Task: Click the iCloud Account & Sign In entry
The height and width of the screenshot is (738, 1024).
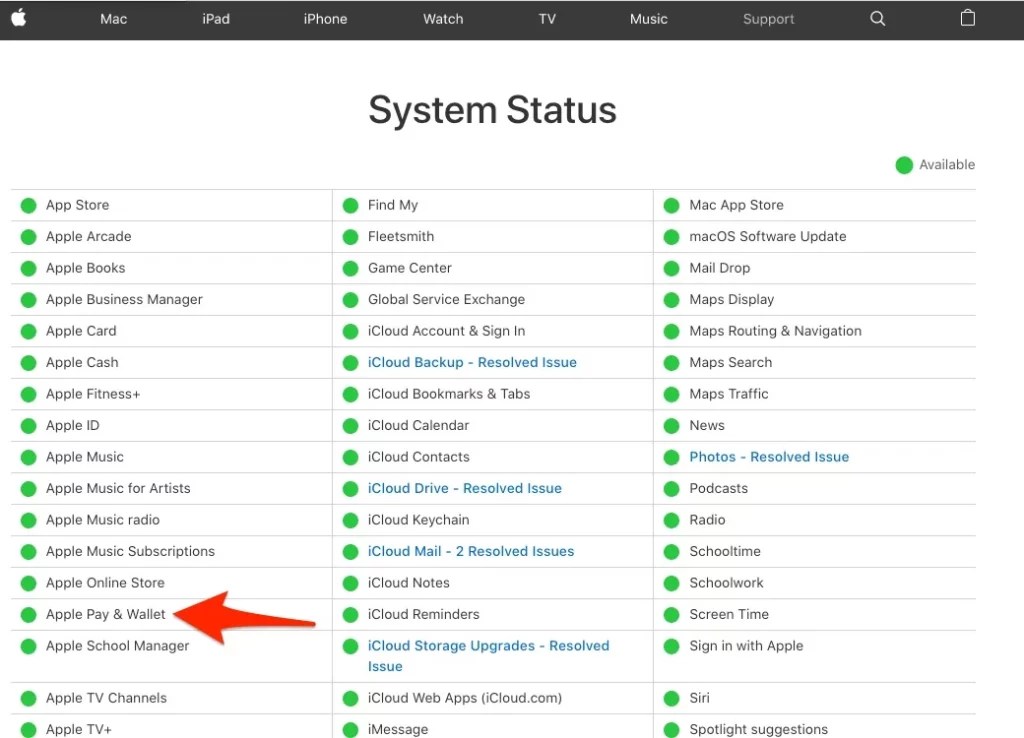Action: pos(446,331)
